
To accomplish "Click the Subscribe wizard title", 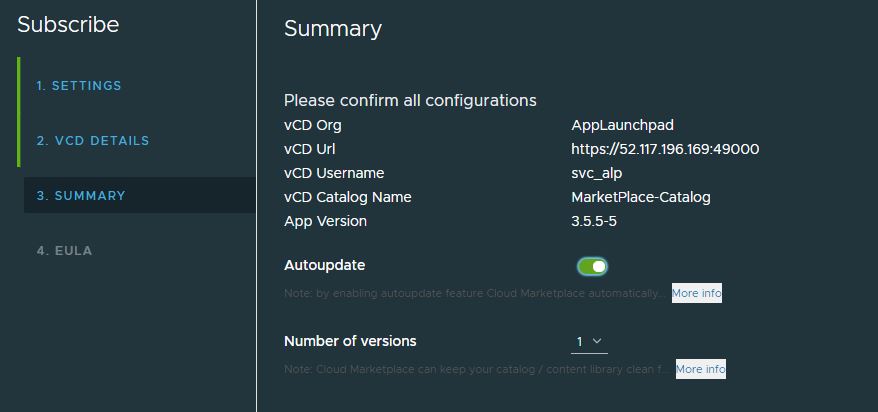I will (68, 25).
